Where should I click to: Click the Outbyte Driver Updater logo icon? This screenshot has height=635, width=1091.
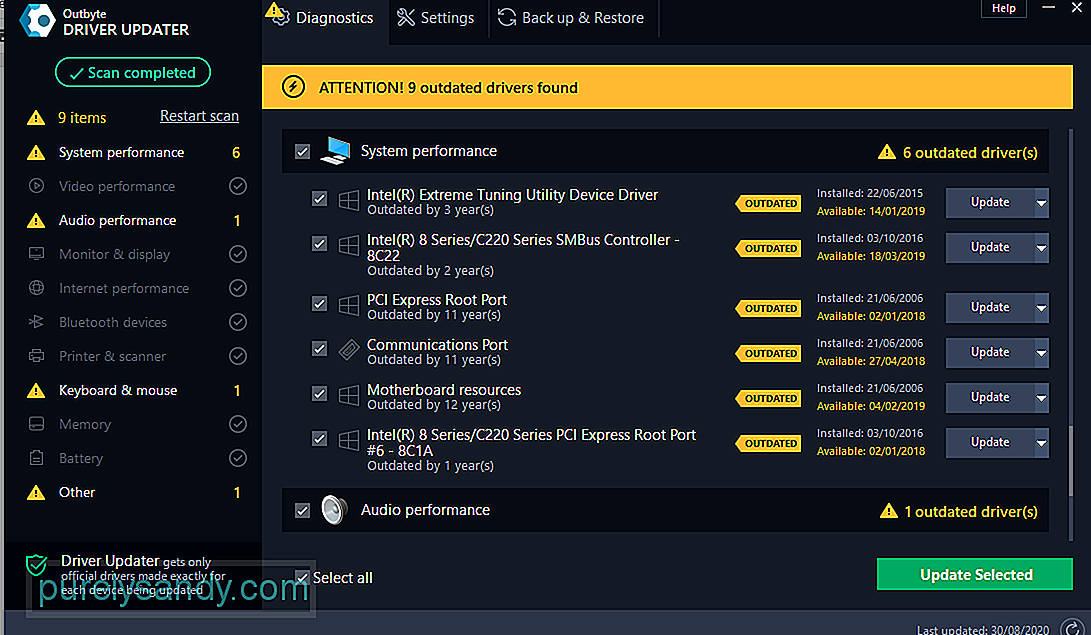37,20
